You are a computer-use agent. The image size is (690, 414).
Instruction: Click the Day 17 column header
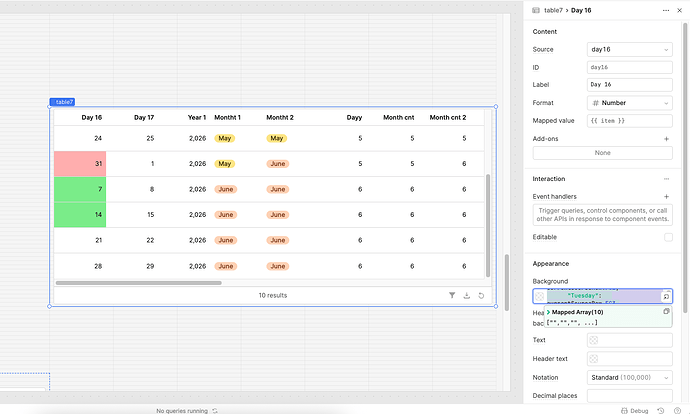(x=144, y=117)
